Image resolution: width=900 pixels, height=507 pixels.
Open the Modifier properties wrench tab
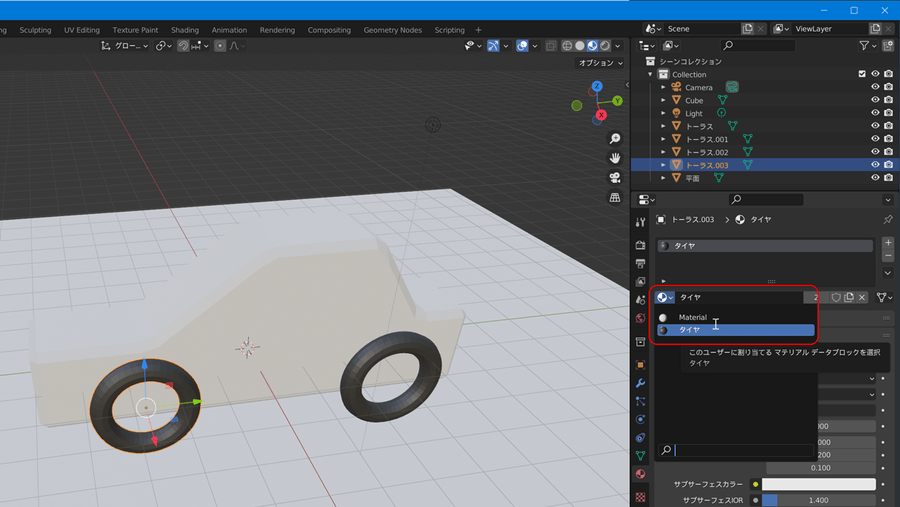click(x=640, y=383)
